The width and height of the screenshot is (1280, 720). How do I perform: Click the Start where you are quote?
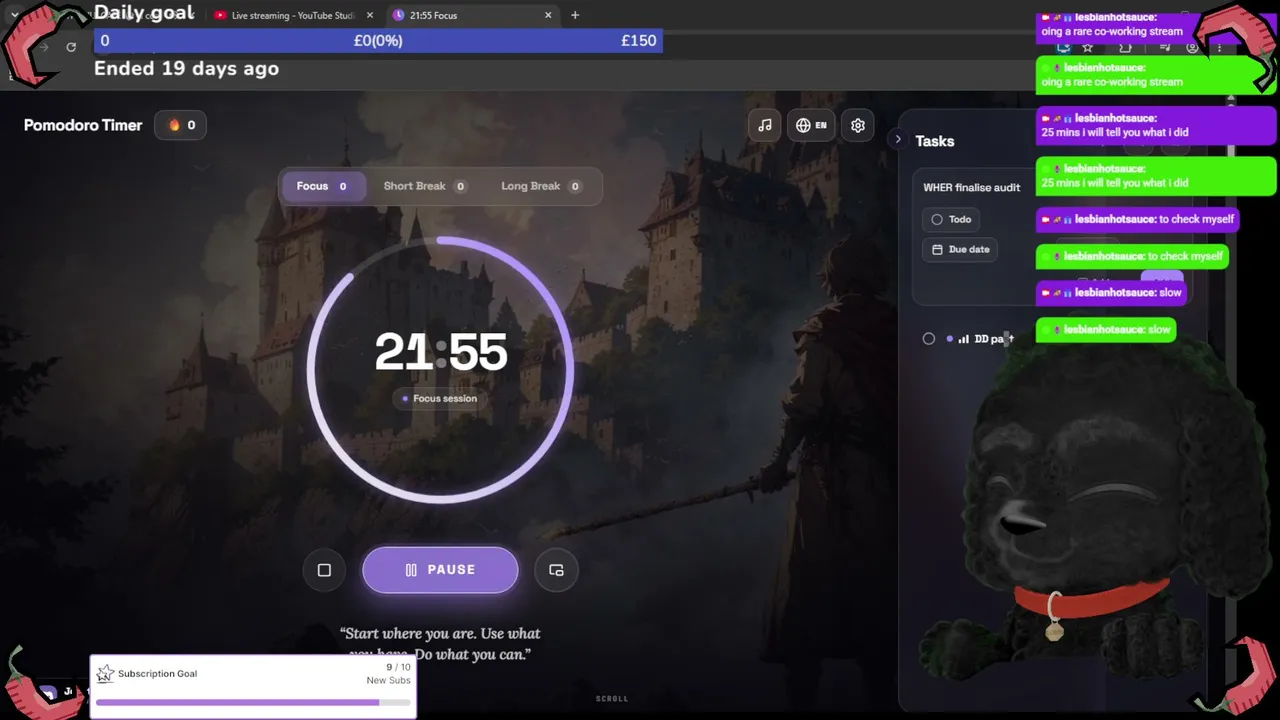click(440, 643)
